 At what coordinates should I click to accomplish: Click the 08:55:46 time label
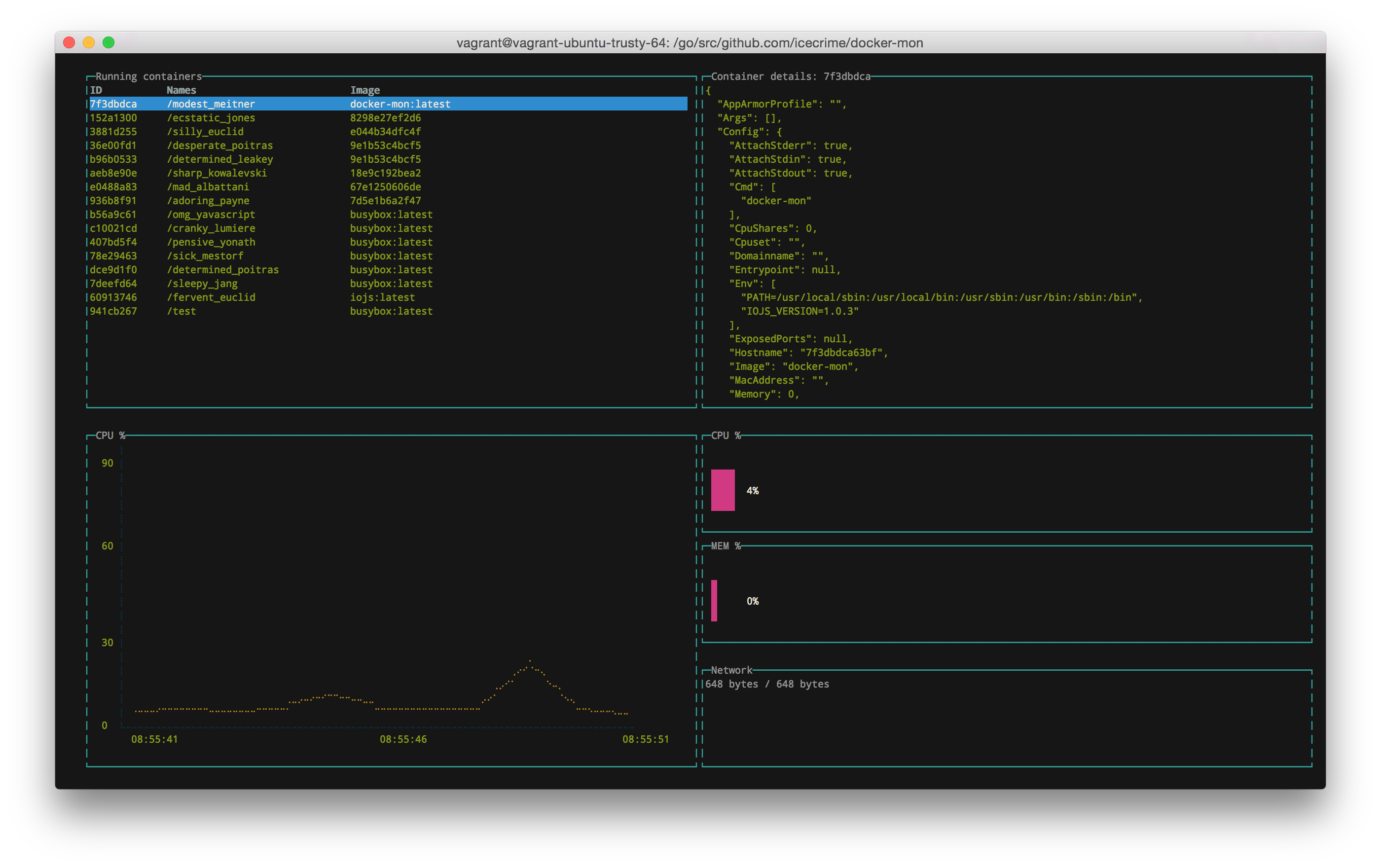pos(403,739)
